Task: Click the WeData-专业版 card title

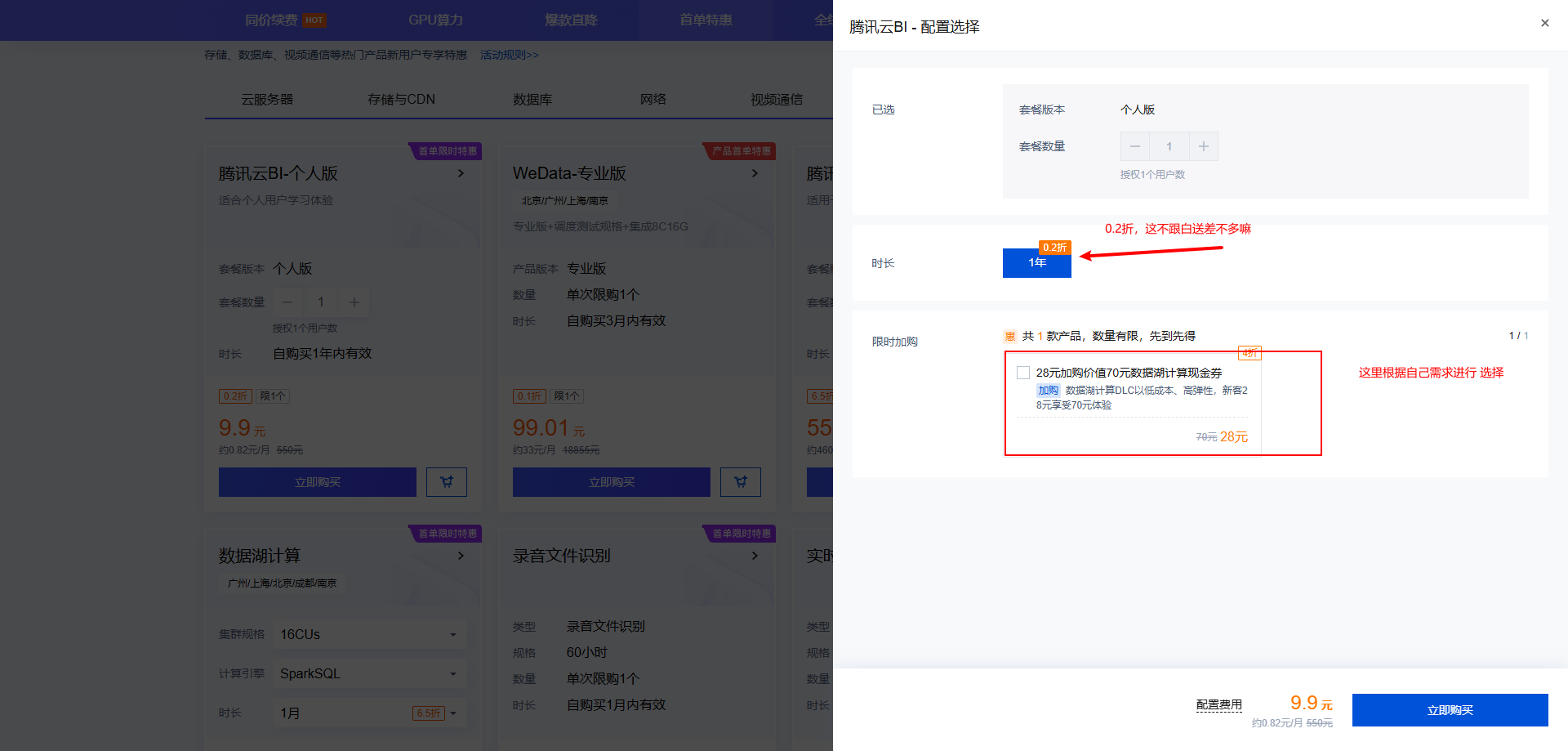Action: (569, 173)
